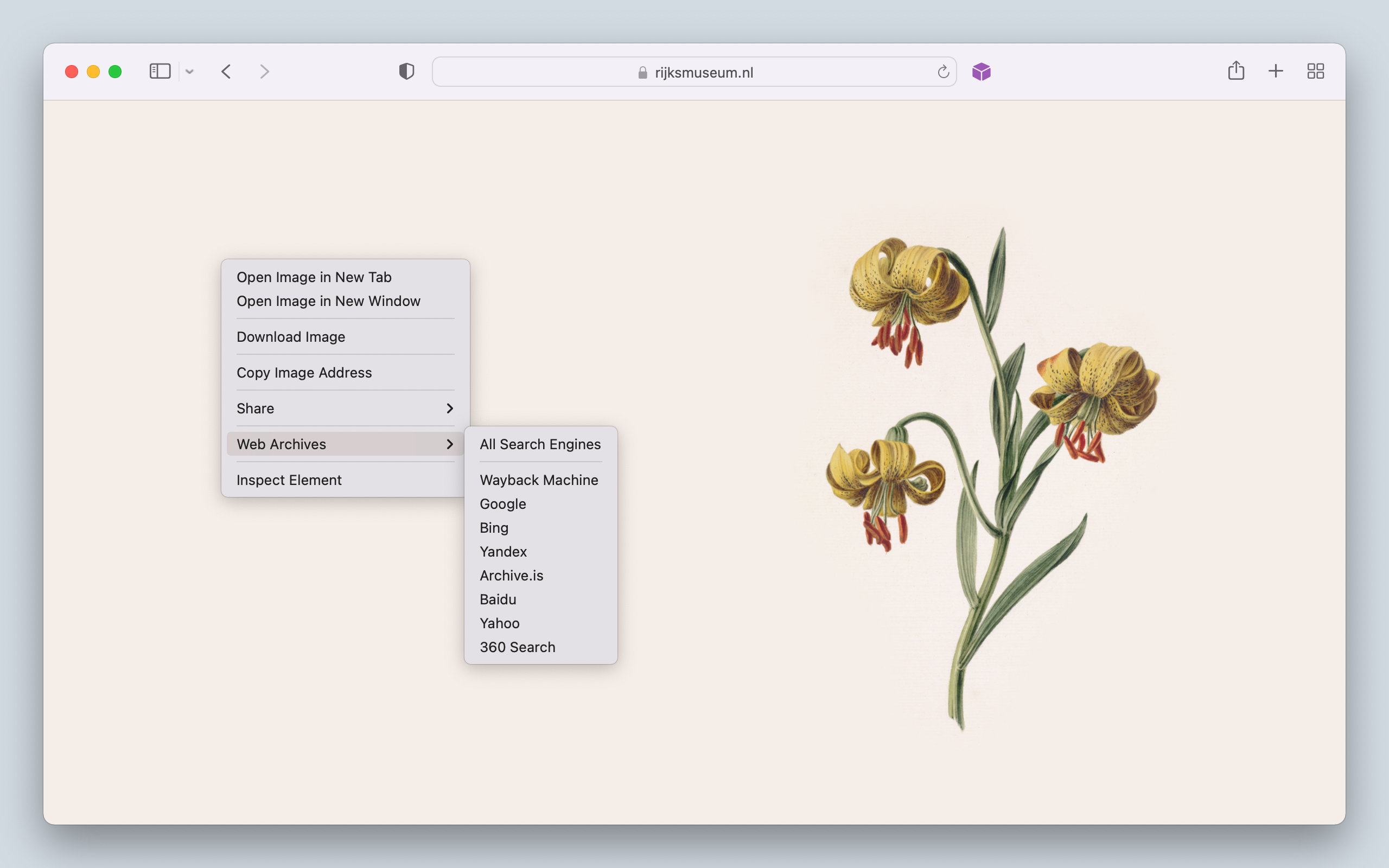1389x868 pixels.
Task: Open the Share toolbar icon
Action: pos(1236,71)
